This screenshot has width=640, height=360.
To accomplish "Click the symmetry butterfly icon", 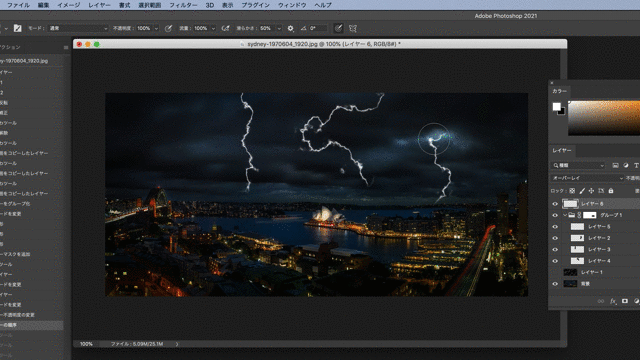I will tap(353, 28).
